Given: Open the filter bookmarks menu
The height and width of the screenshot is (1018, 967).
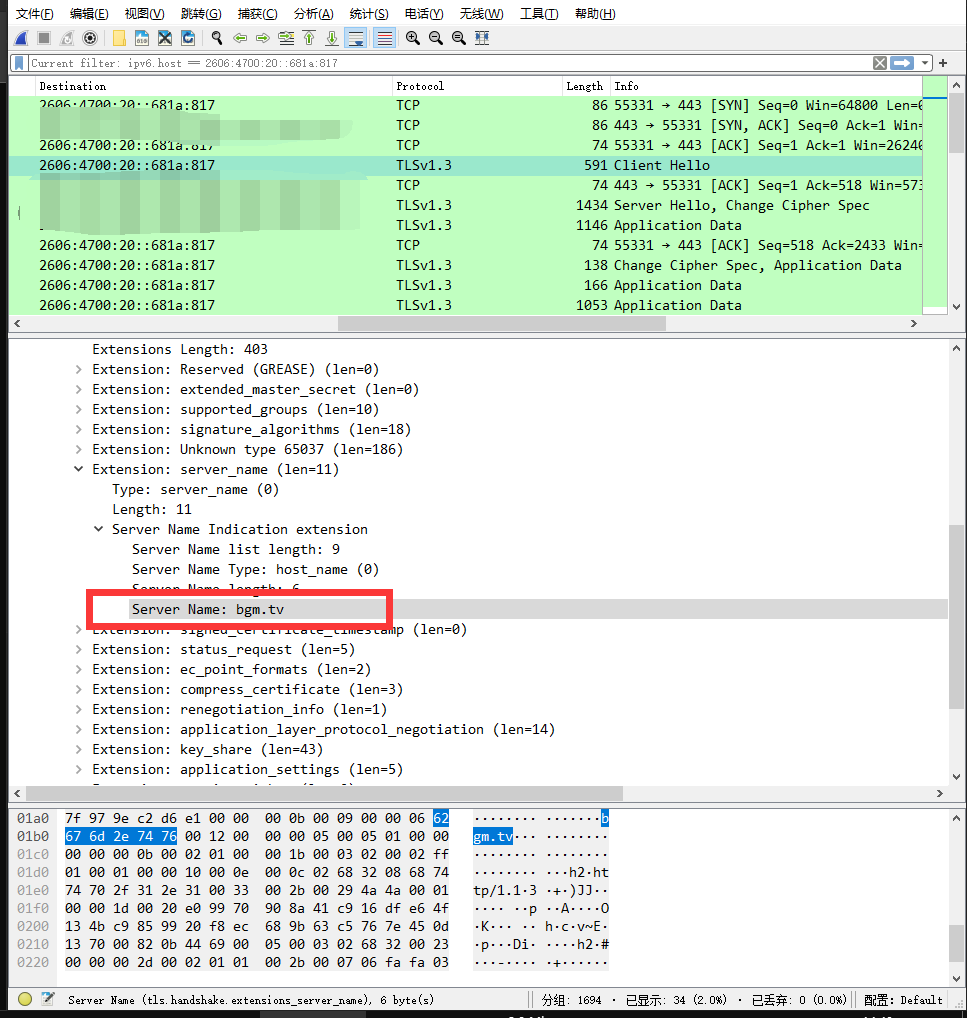Looking at the screenshot, I should click(17, 62).
